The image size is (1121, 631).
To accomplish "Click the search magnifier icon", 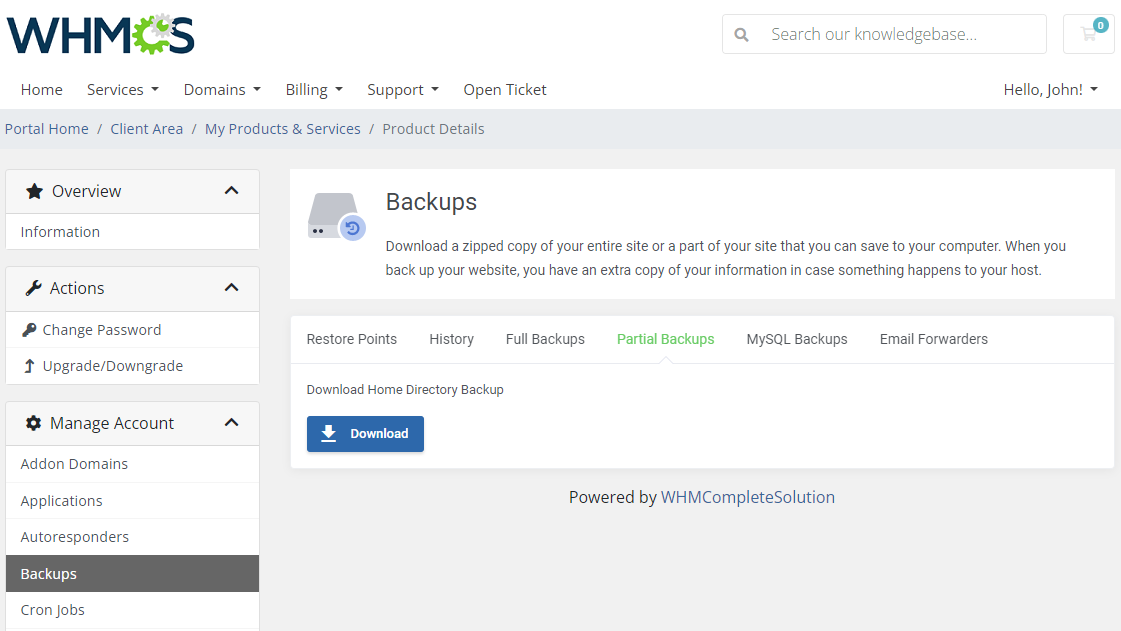I will 741,34.
